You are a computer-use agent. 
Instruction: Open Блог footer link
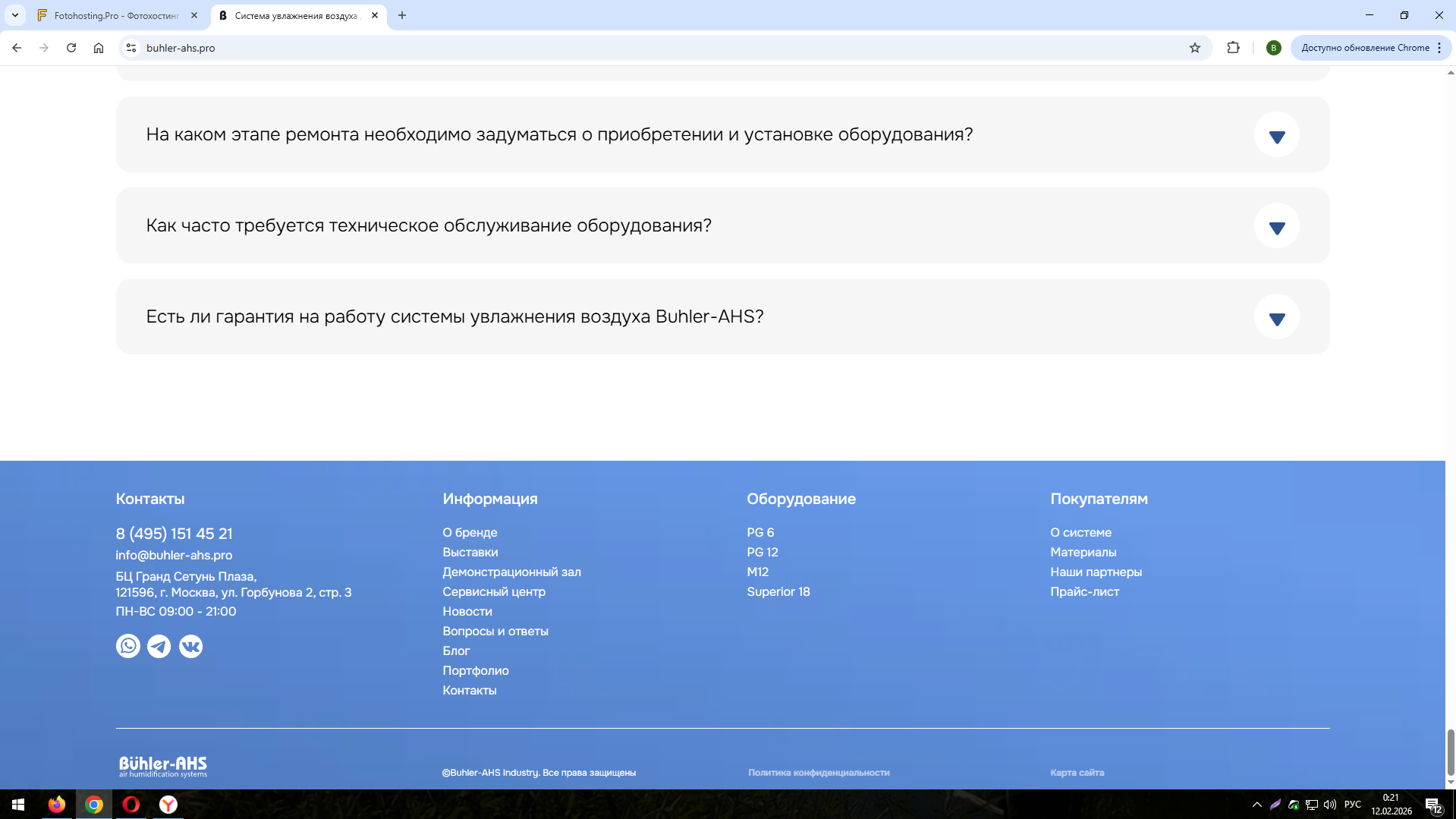457,650
